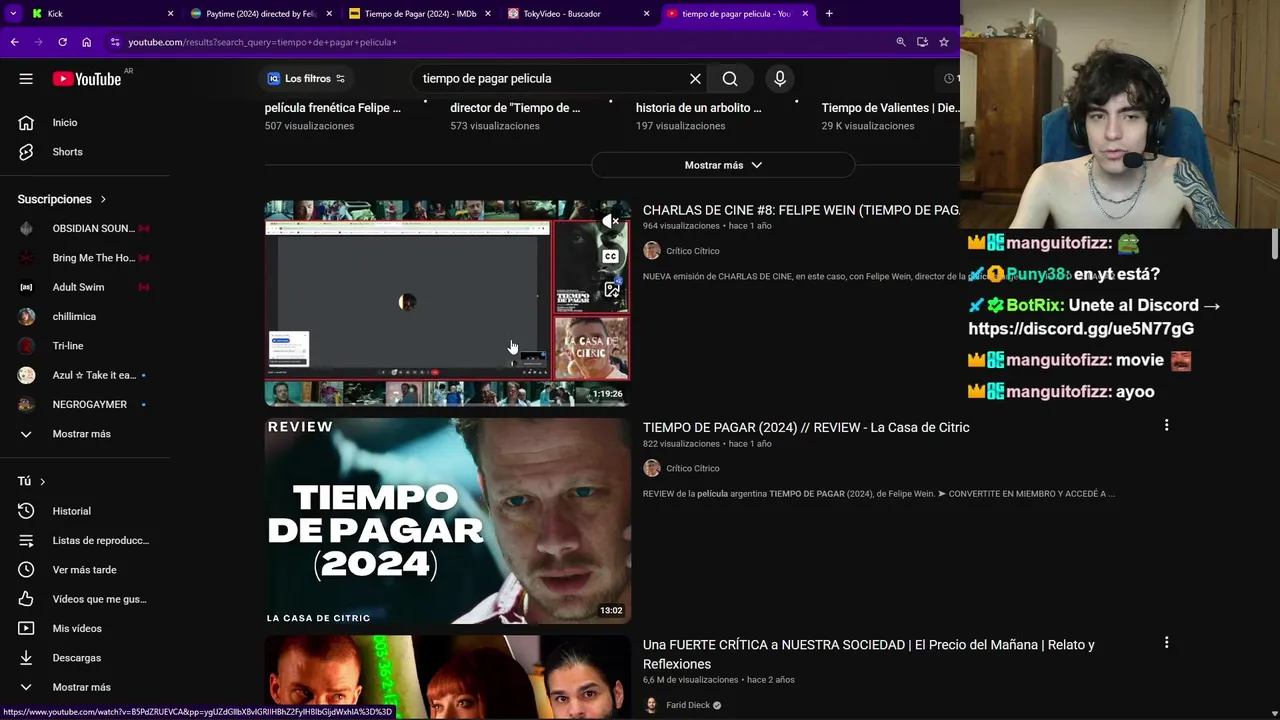Open more options for TIEMPO DE PAGAR REVIEW
Viewport: 1280px width, 720px height.
pyautogui.click(x=1166, y=426)
